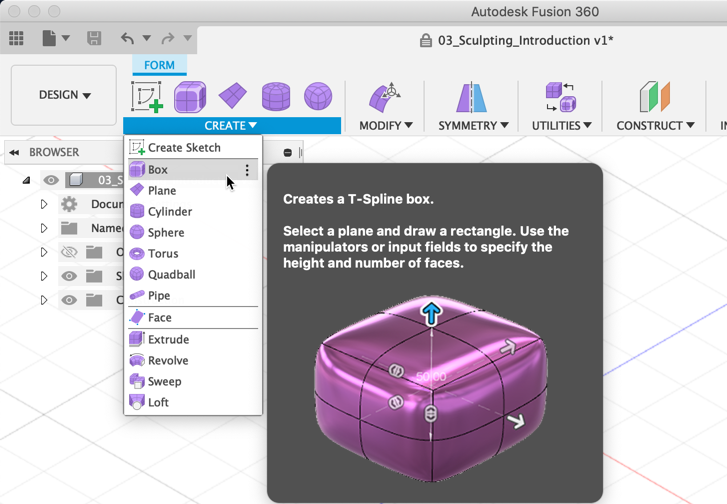Choose Revolve from the CREATE menu
This screenshot has width=727, height=504.
tap(193, 360)
